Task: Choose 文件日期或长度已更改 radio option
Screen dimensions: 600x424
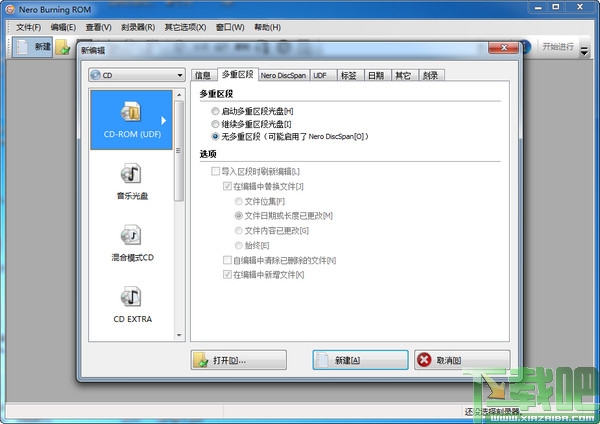Action: 239,216
